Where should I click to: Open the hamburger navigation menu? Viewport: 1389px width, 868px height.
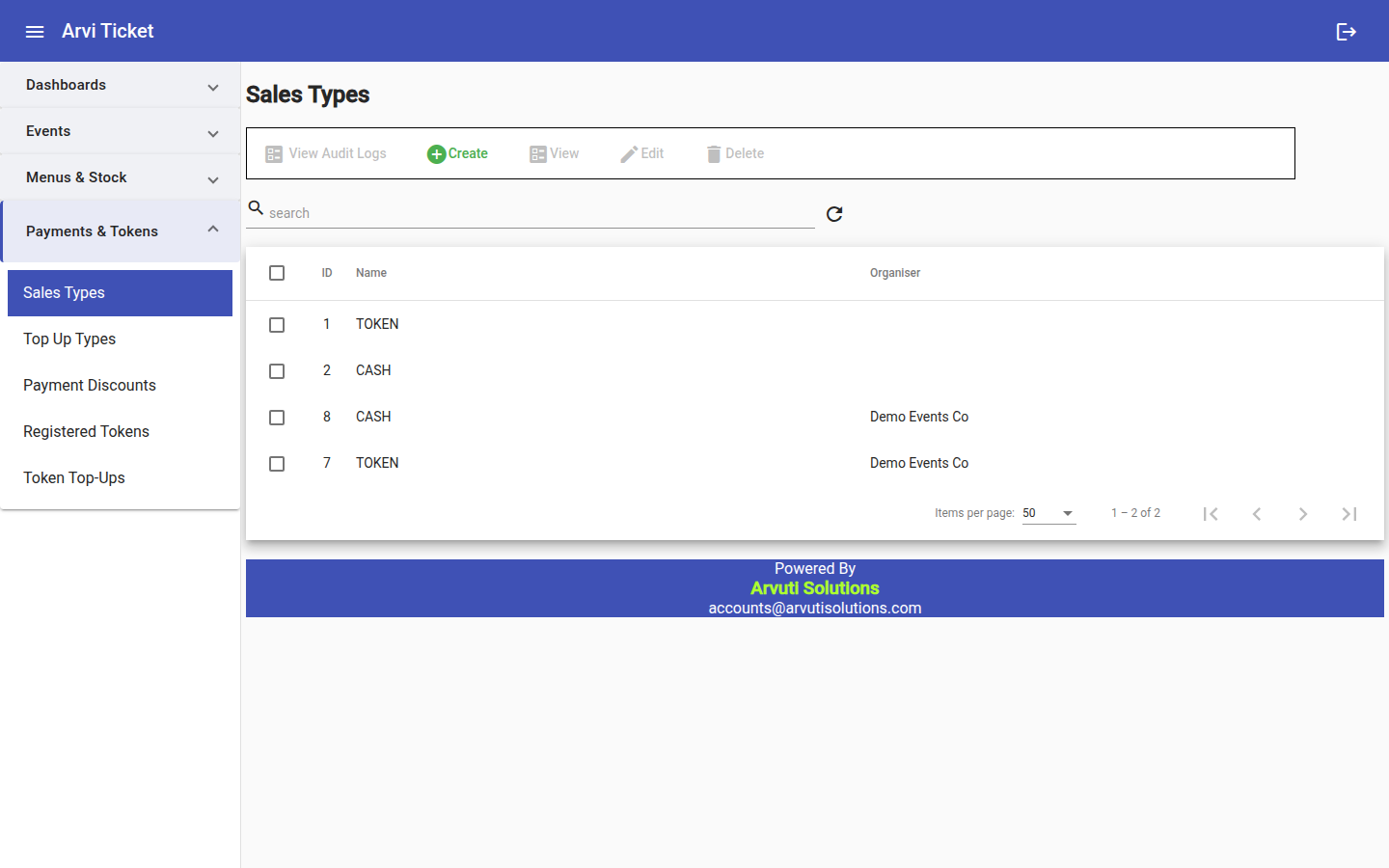pyautogui.click(x=35, y=32)
